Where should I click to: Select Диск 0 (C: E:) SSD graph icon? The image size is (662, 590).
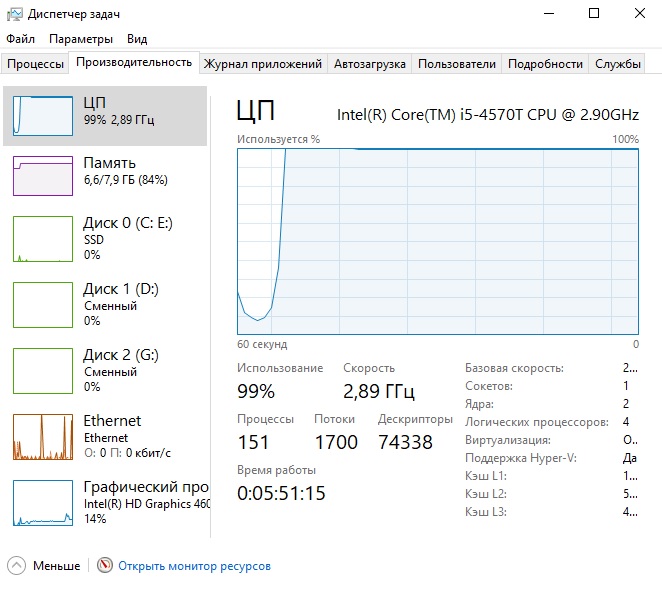(42, 239)
